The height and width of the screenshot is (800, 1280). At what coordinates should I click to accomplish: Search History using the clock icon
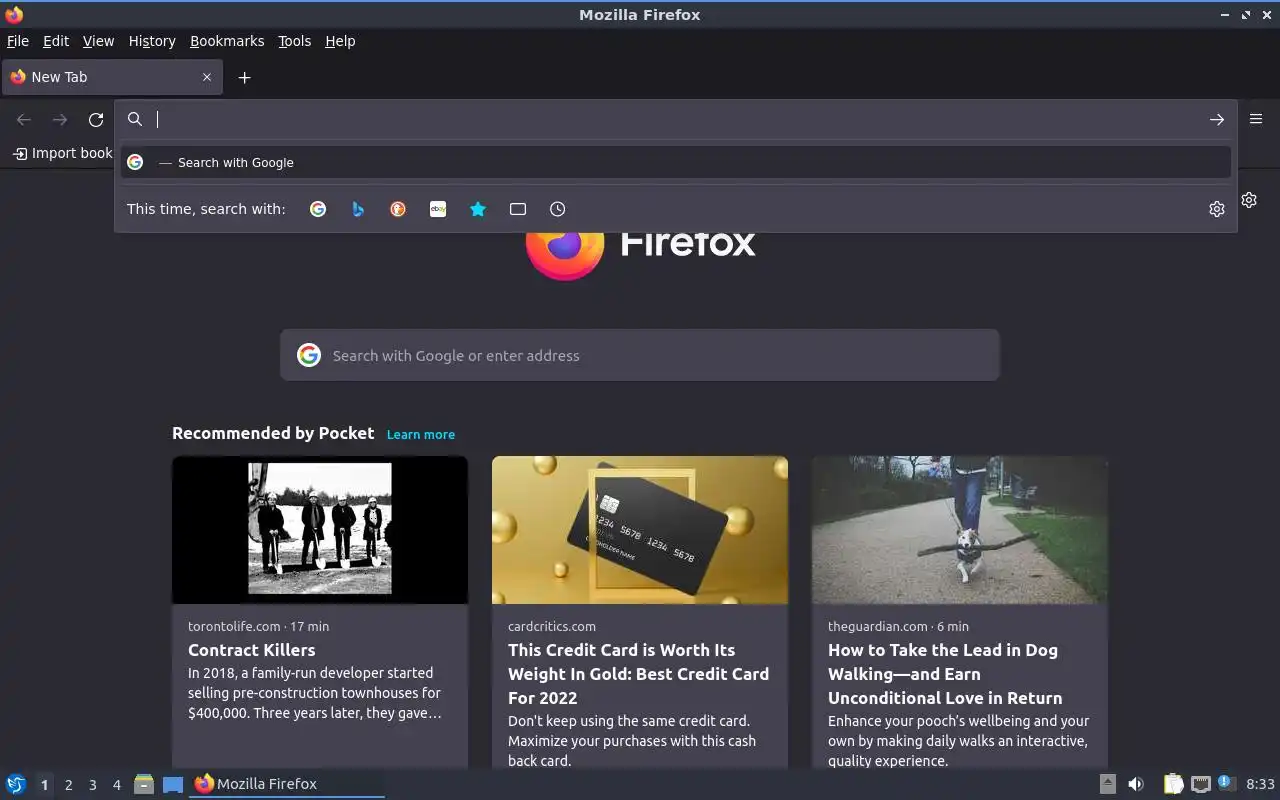pyautogui.click(x=558, y=209)
